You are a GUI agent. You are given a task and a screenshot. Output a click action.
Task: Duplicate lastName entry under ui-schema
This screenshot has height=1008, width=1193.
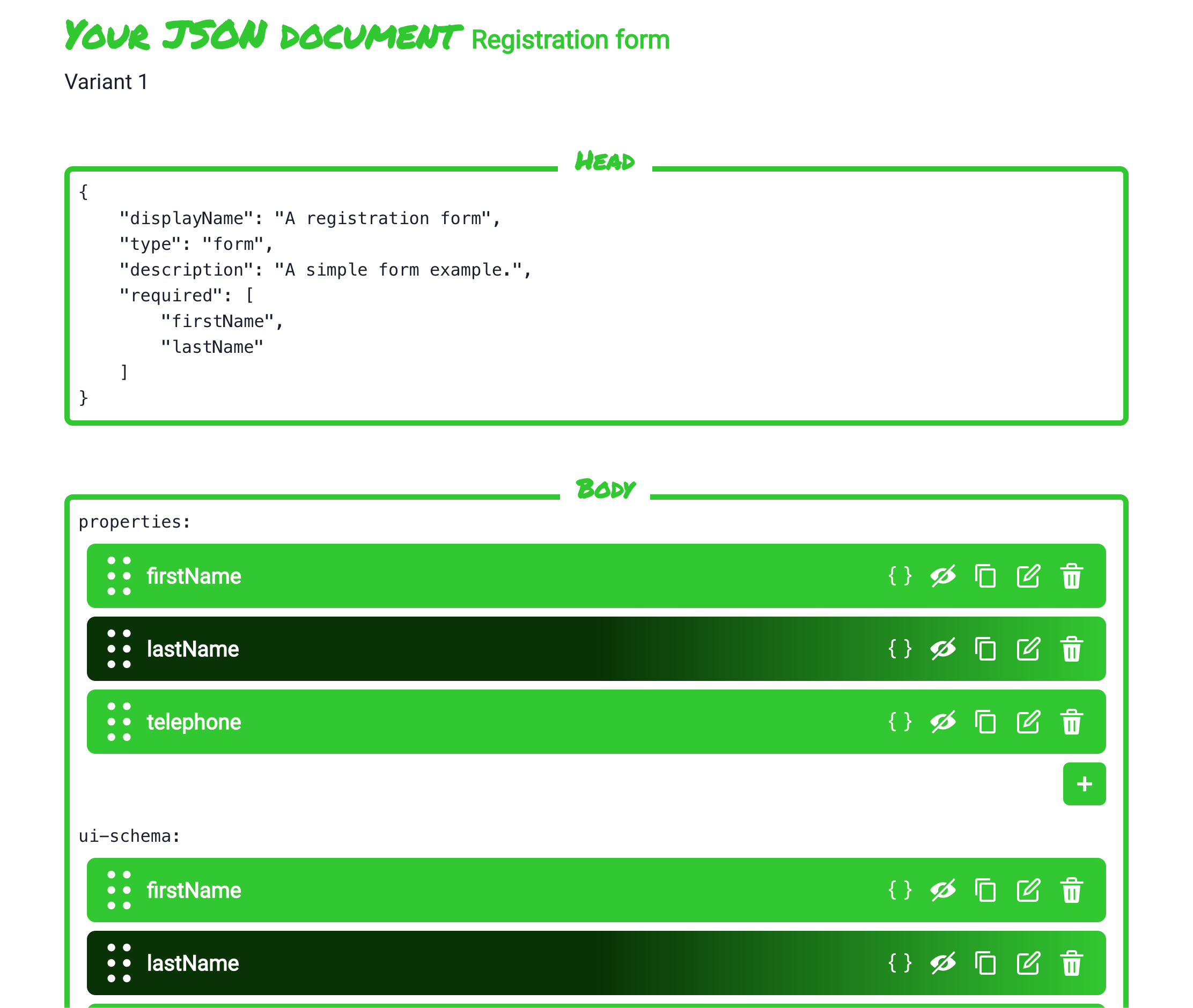tap(985, 963)
